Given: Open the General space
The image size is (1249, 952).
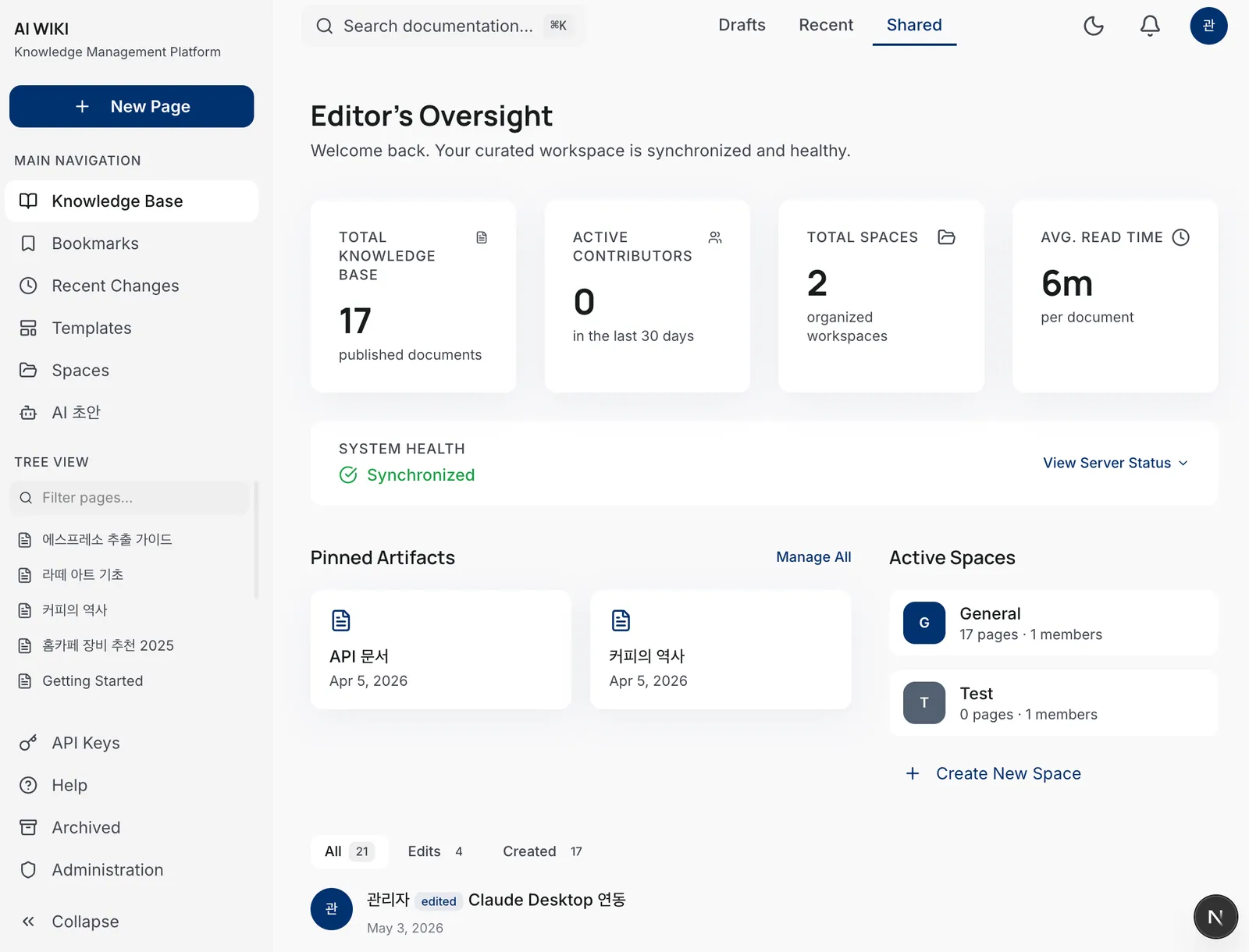Looking at the screenshot, I should click(1053, 623).
